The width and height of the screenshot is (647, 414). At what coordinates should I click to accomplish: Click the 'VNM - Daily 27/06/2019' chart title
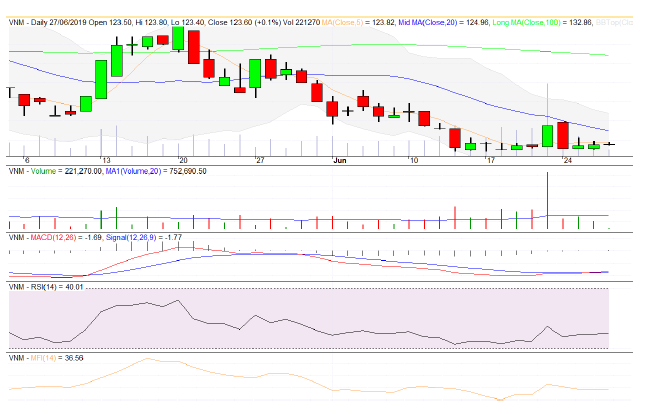click(x=48, y=22)
